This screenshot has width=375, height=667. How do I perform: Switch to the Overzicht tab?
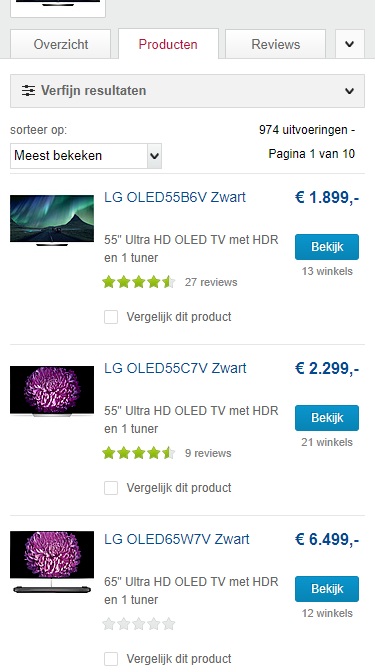click(x=60, y=44)
